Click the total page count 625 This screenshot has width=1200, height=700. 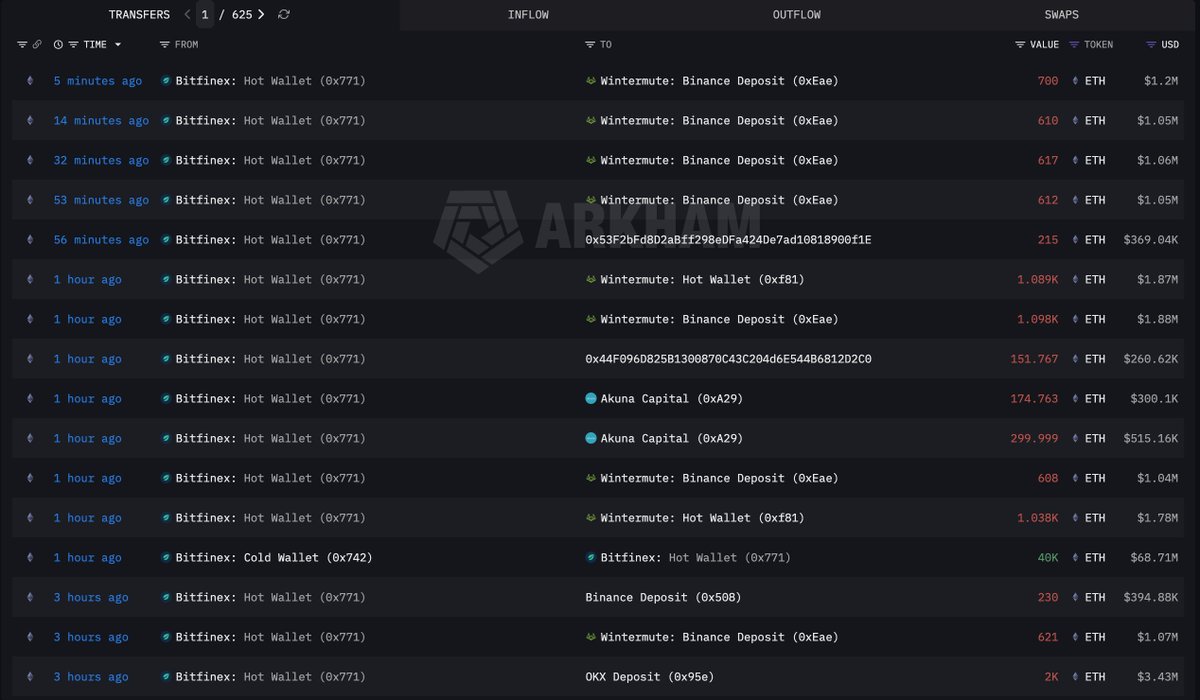tap(242, 15)
